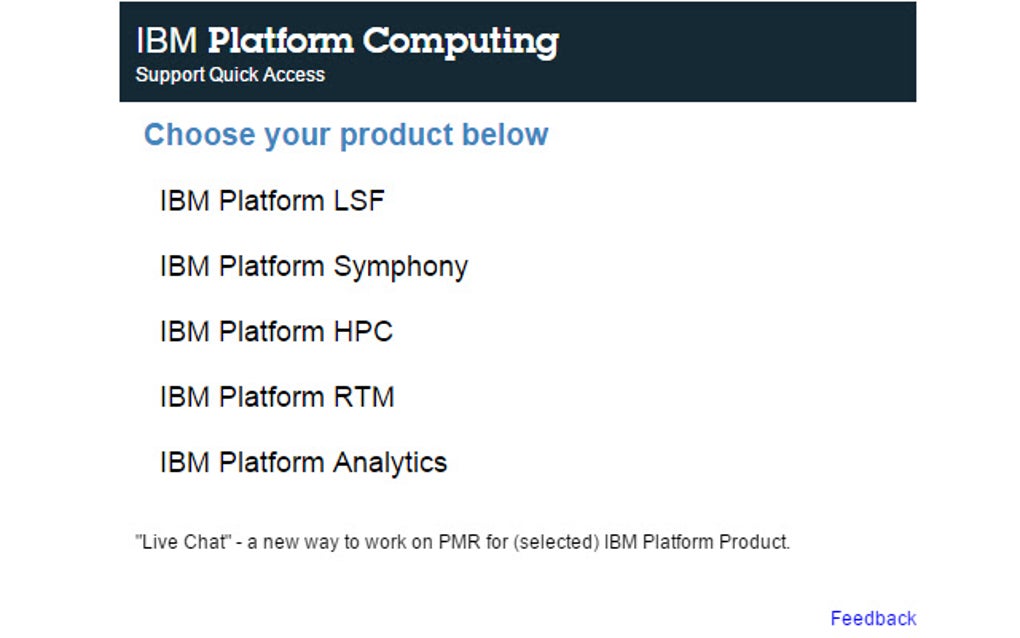Select IBM Platform Analytics product

pyautogui.click(x=303, y=463)
